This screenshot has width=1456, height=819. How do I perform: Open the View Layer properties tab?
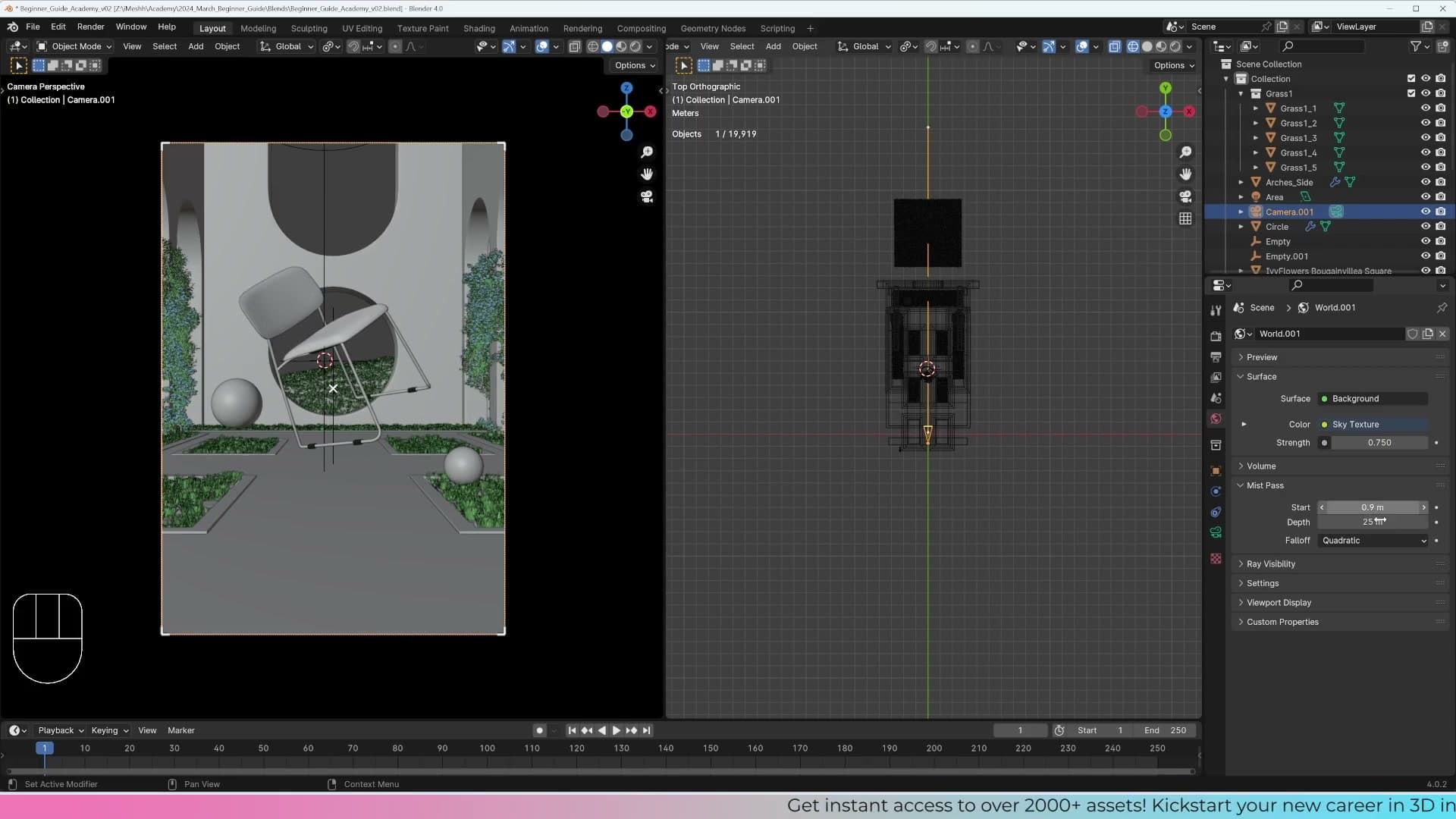[x=1216, y=377]
